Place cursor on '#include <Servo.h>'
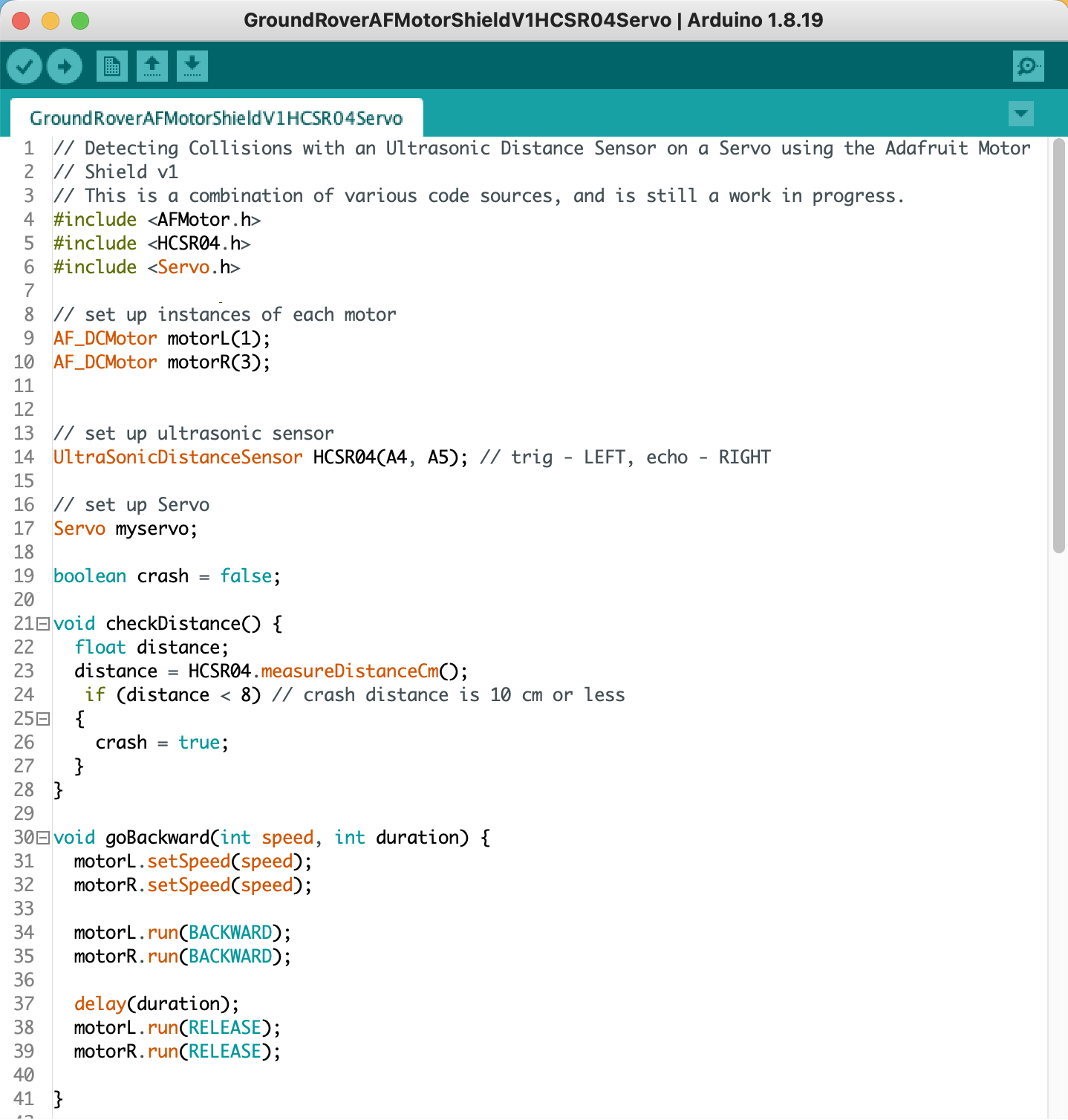 point(146,267)
